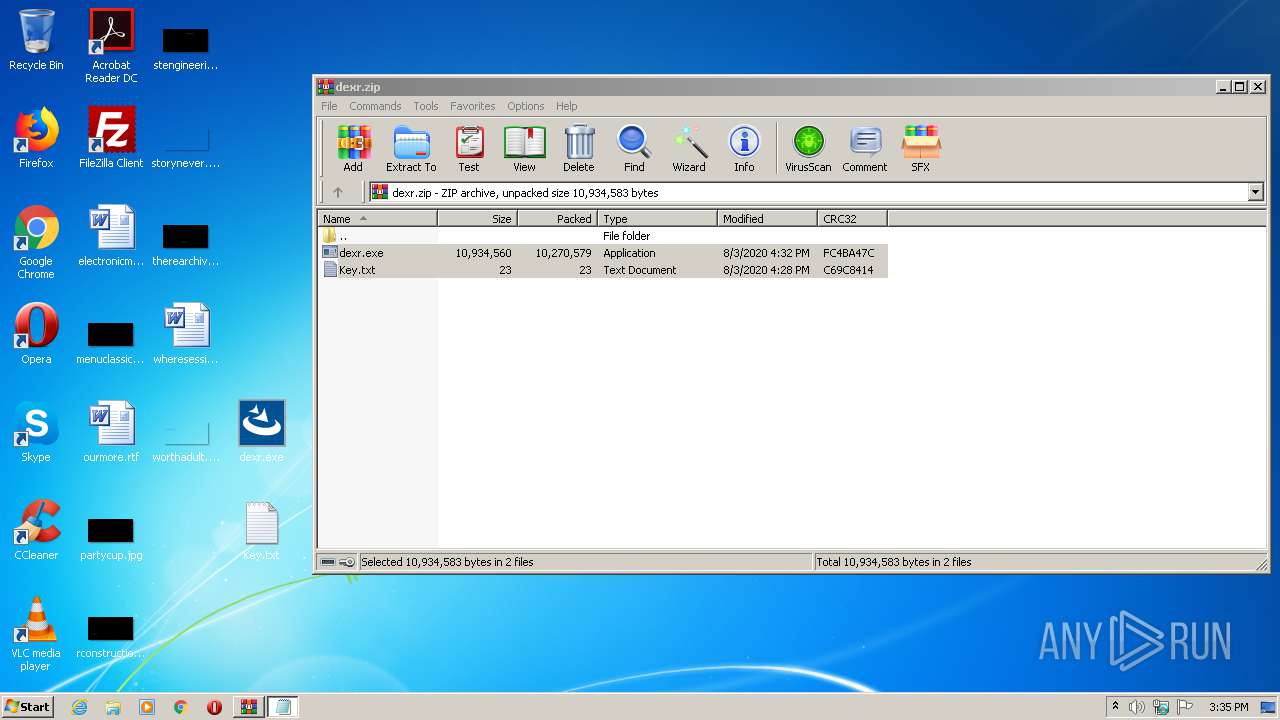The image size is (1280, 720).
Task: Sort by the Modified column header
Action: 767,219
